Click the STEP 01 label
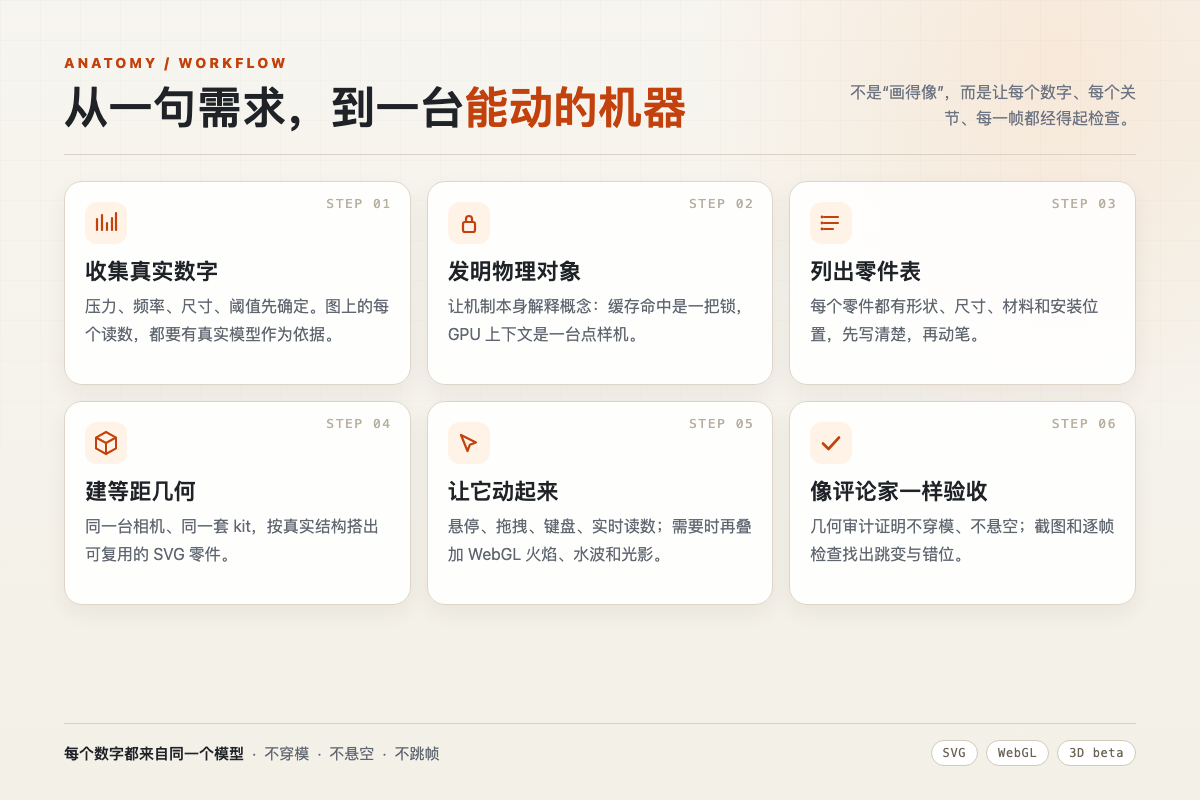 pos(358,203)
